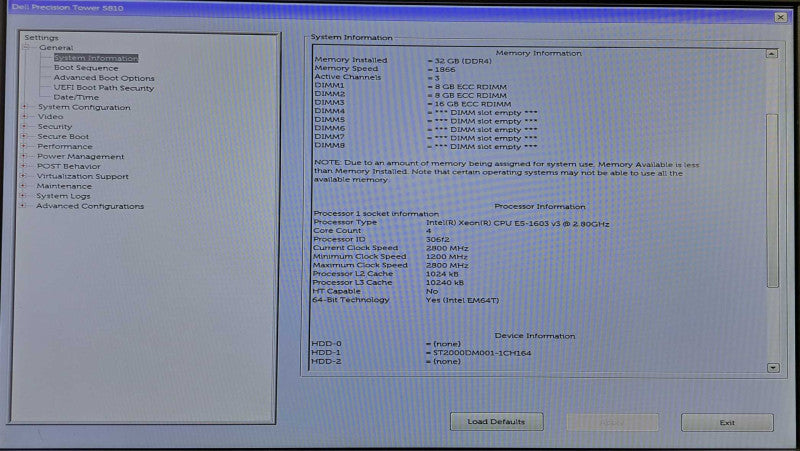Open the Date/Time settings
Viewport: 800px width, 451px height.
[76, 97]
